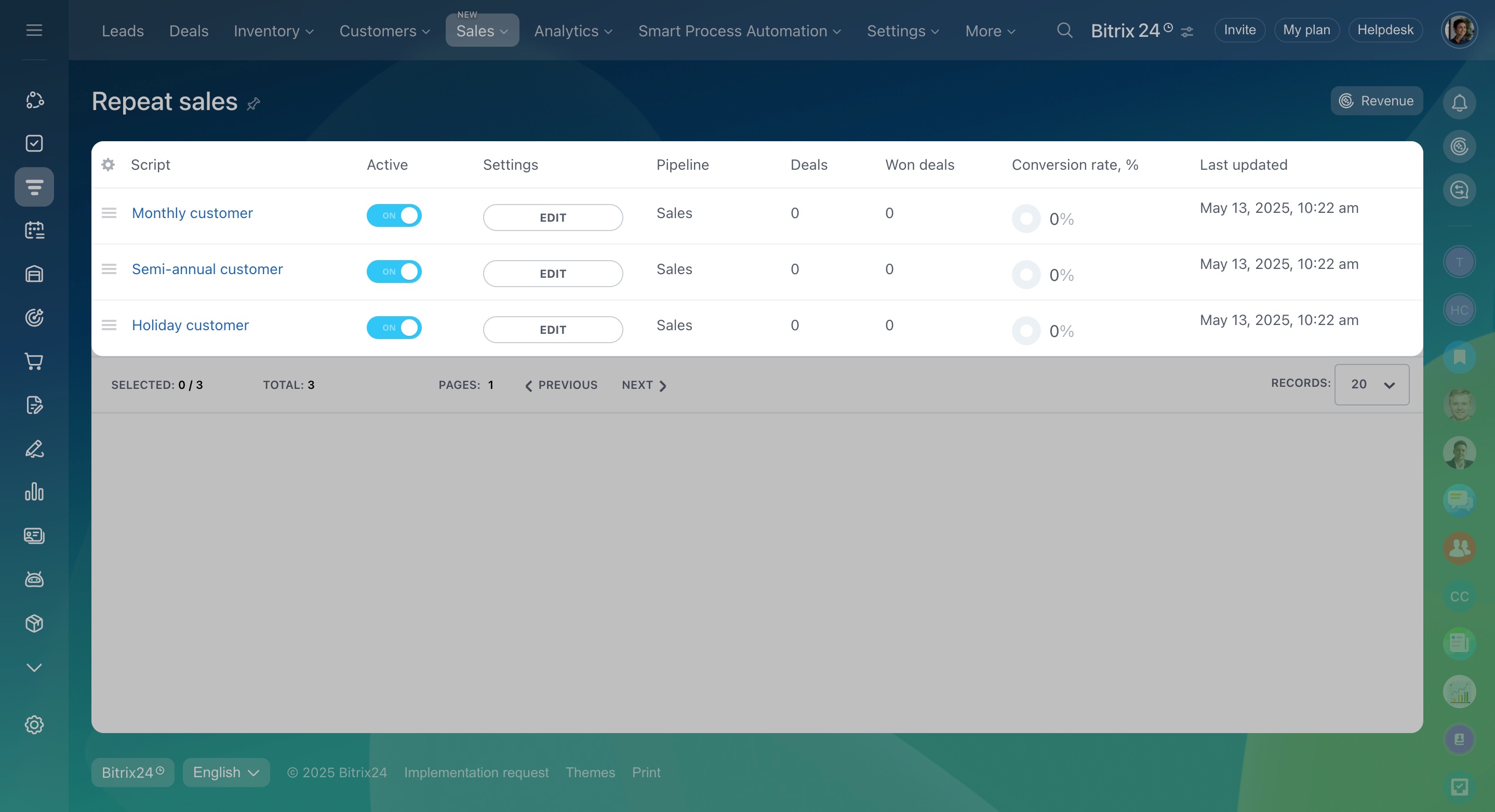Open the shopping cart icon in sidebar
The height and width of the screenshot is (812, 1495).
tap(34, 361)
